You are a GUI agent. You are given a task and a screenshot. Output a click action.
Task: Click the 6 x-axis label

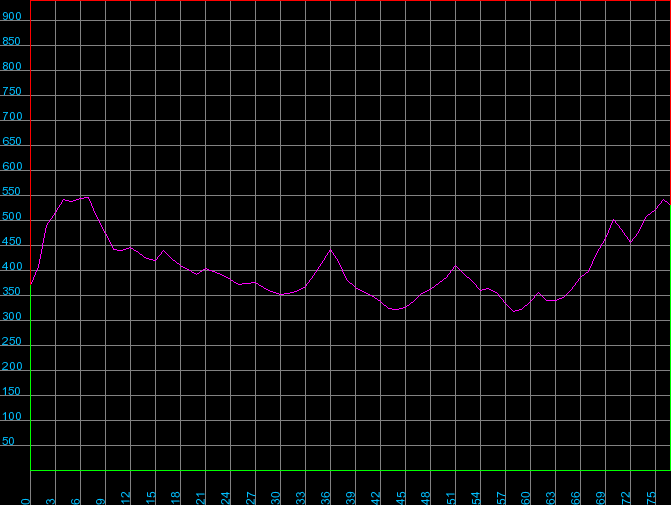[75, 501]
